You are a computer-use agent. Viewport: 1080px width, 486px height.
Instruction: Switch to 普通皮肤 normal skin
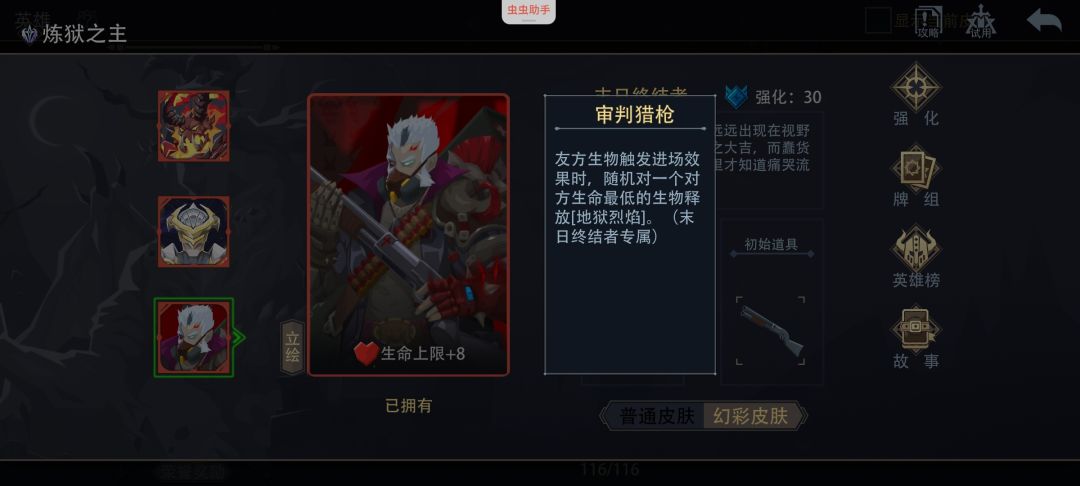coord(656,416)
